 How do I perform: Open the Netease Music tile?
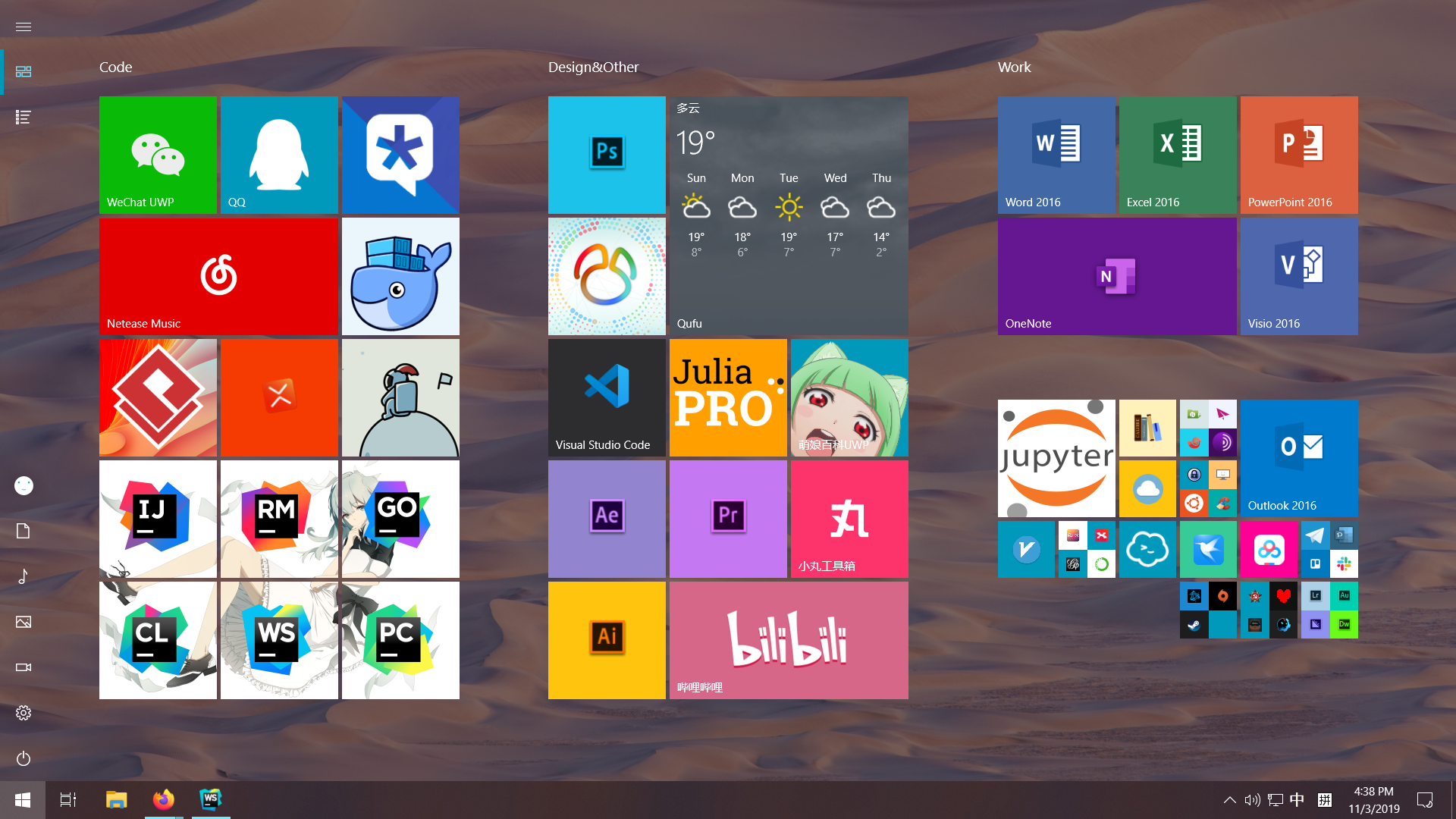click(x=218, y=276)
